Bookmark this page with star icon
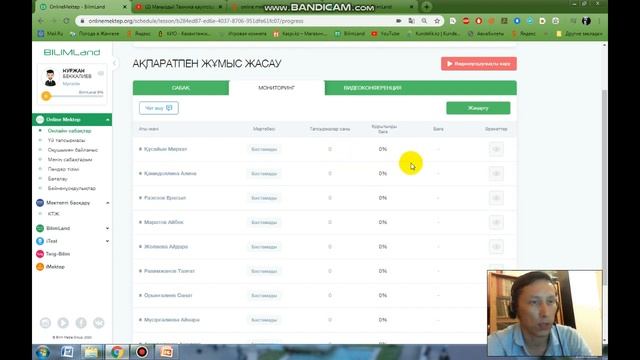Image resolution: width=640 pixels, height=360 pixels. click(x=437, y=21)
